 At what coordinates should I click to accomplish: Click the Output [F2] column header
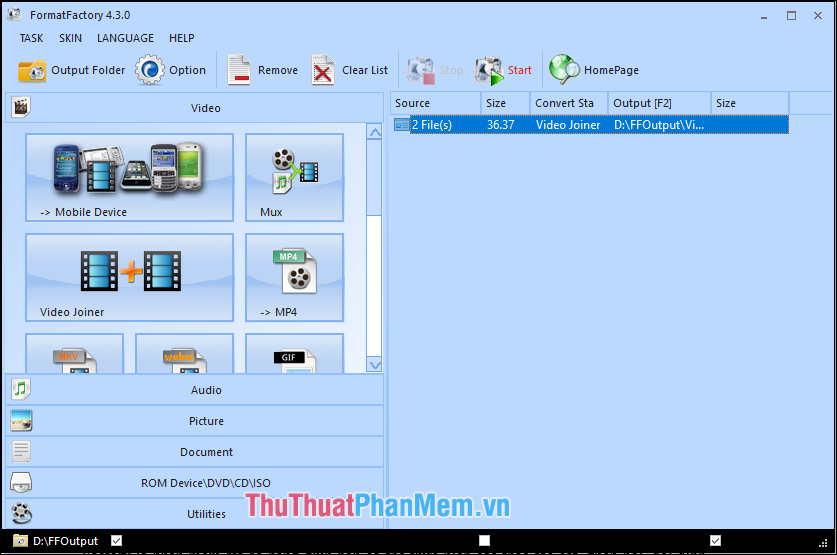[x=660, y=103]
